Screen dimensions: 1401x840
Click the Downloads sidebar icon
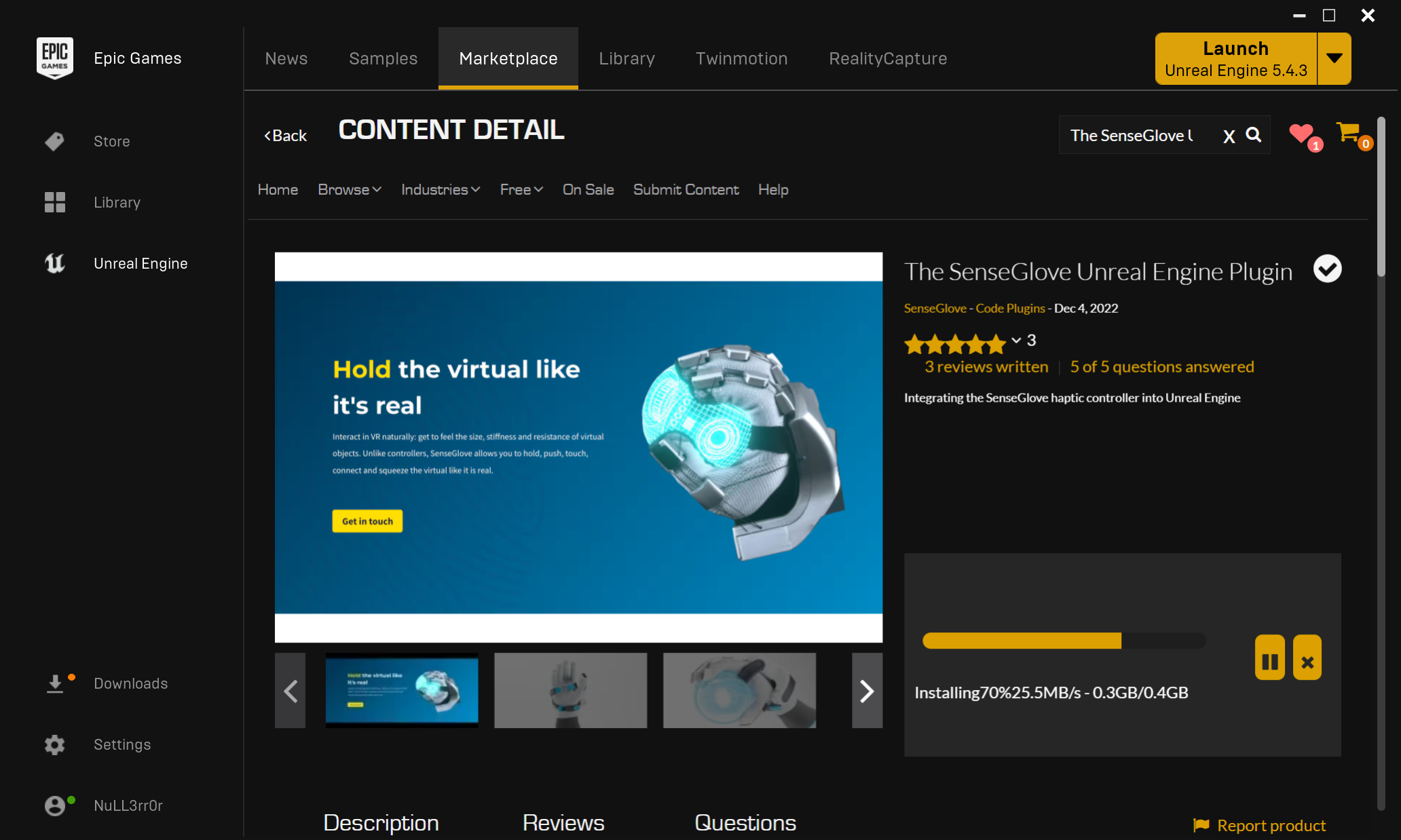pyautogui.click(x=55, y=683)
